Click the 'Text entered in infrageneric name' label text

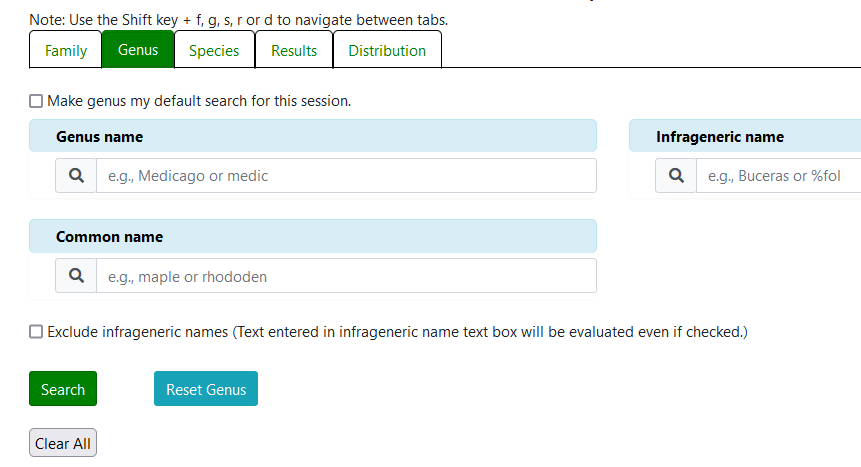point(490,332)
